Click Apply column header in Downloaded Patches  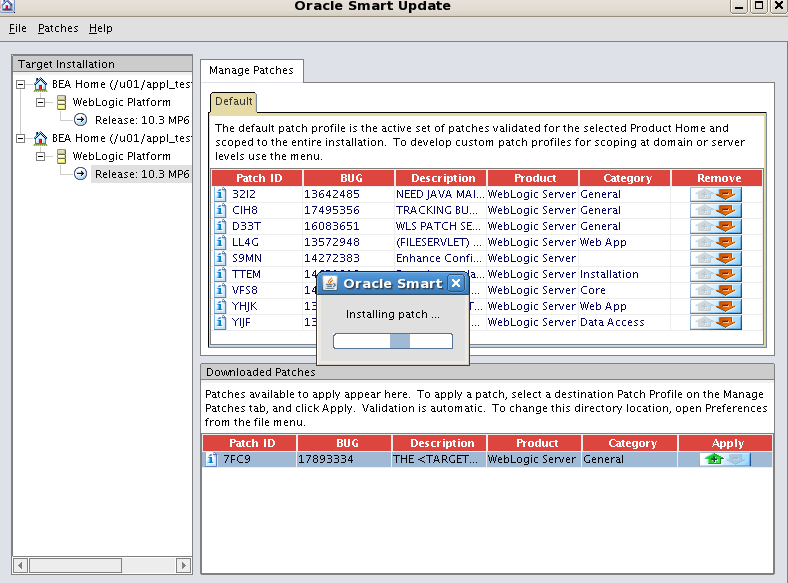[x=726, y=443]
